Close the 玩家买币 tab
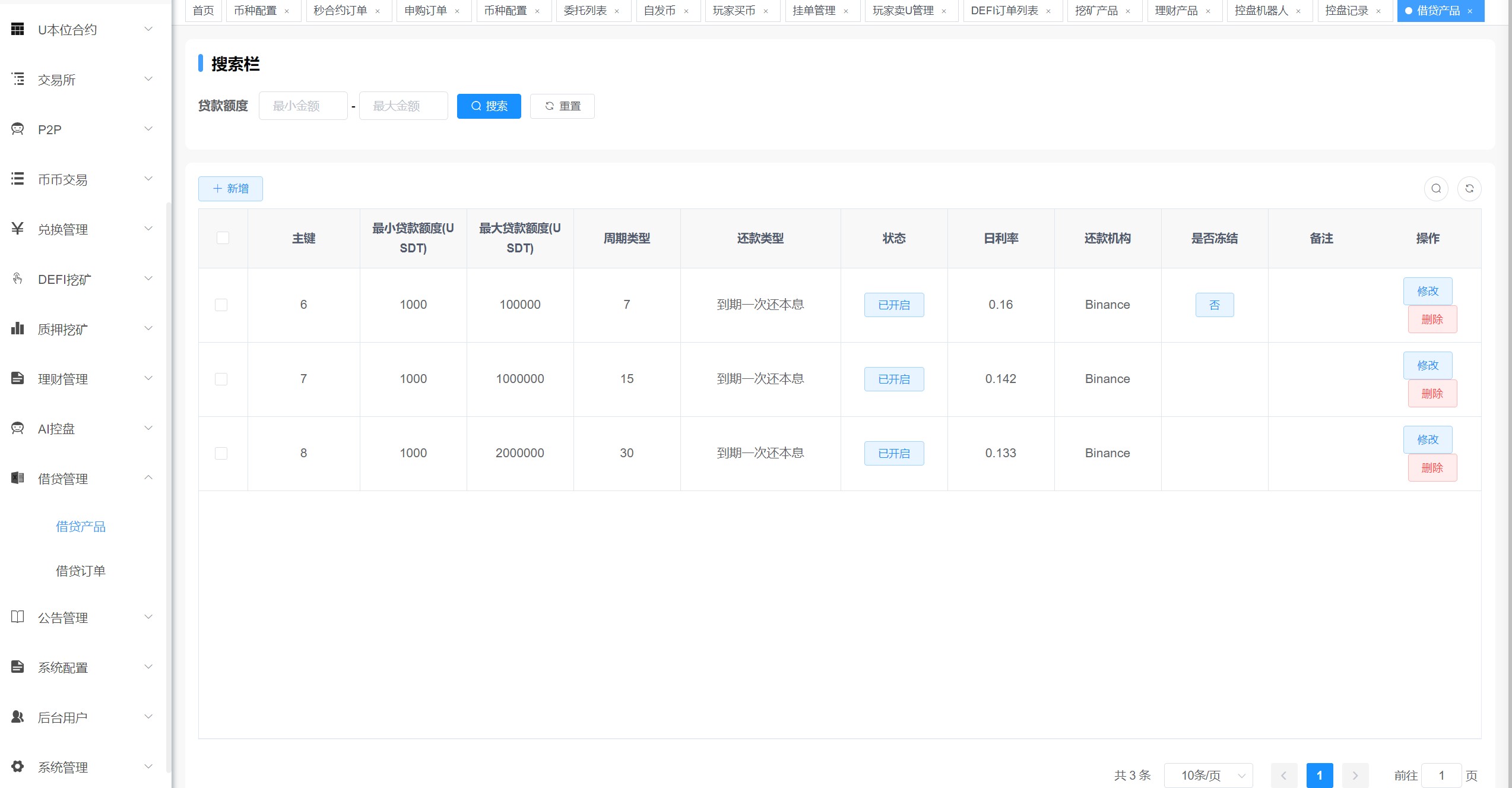The image size is (1512, 788). pyautogui.click(x=766, y=11)
